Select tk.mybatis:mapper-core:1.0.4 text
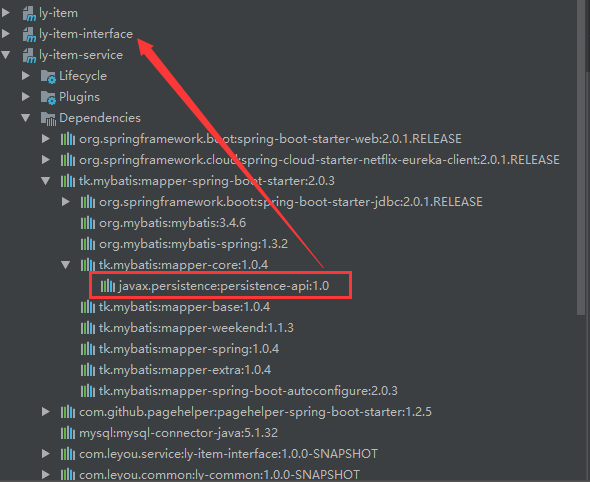The height and width of the screenshot is (482, 590). [x=184, y=265]
